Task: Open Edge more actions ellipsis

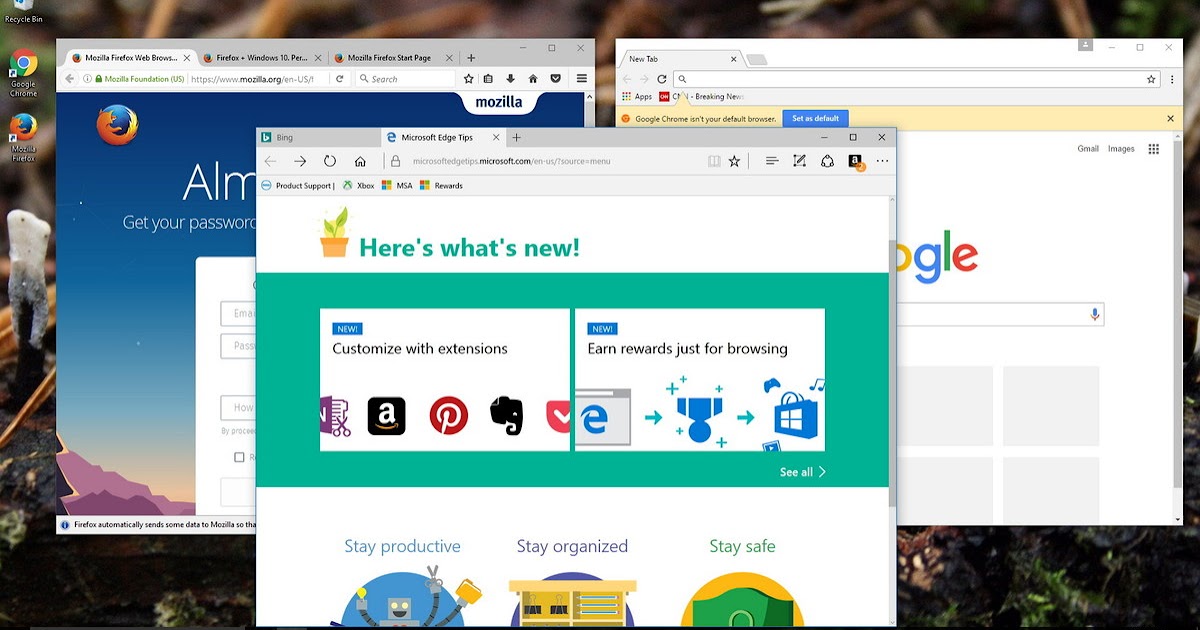Action: [882, 161]
